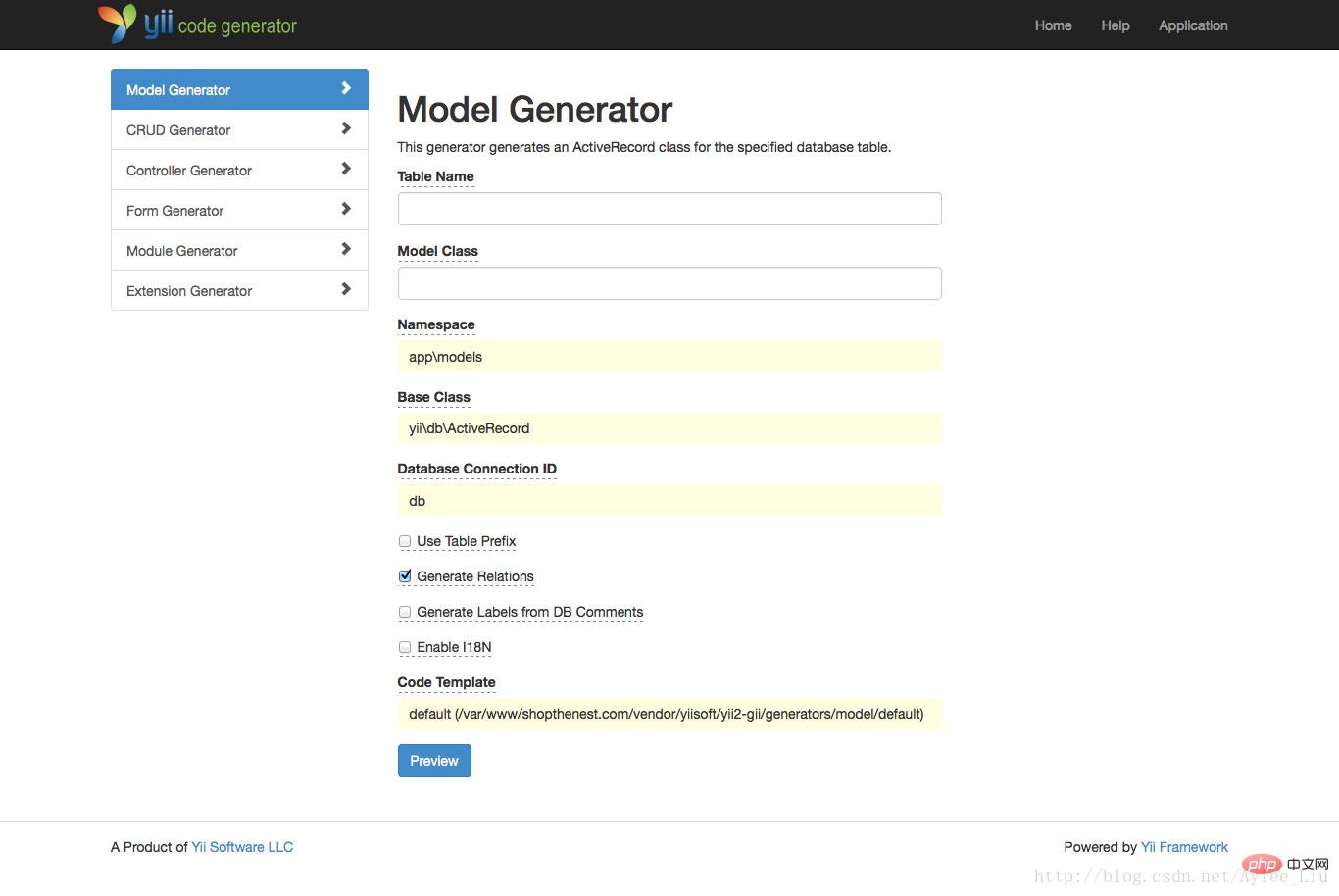This screenshot has height=896, width=1339.
Task: Go to Application in the navbar
Action: (x=1192, y=25)
